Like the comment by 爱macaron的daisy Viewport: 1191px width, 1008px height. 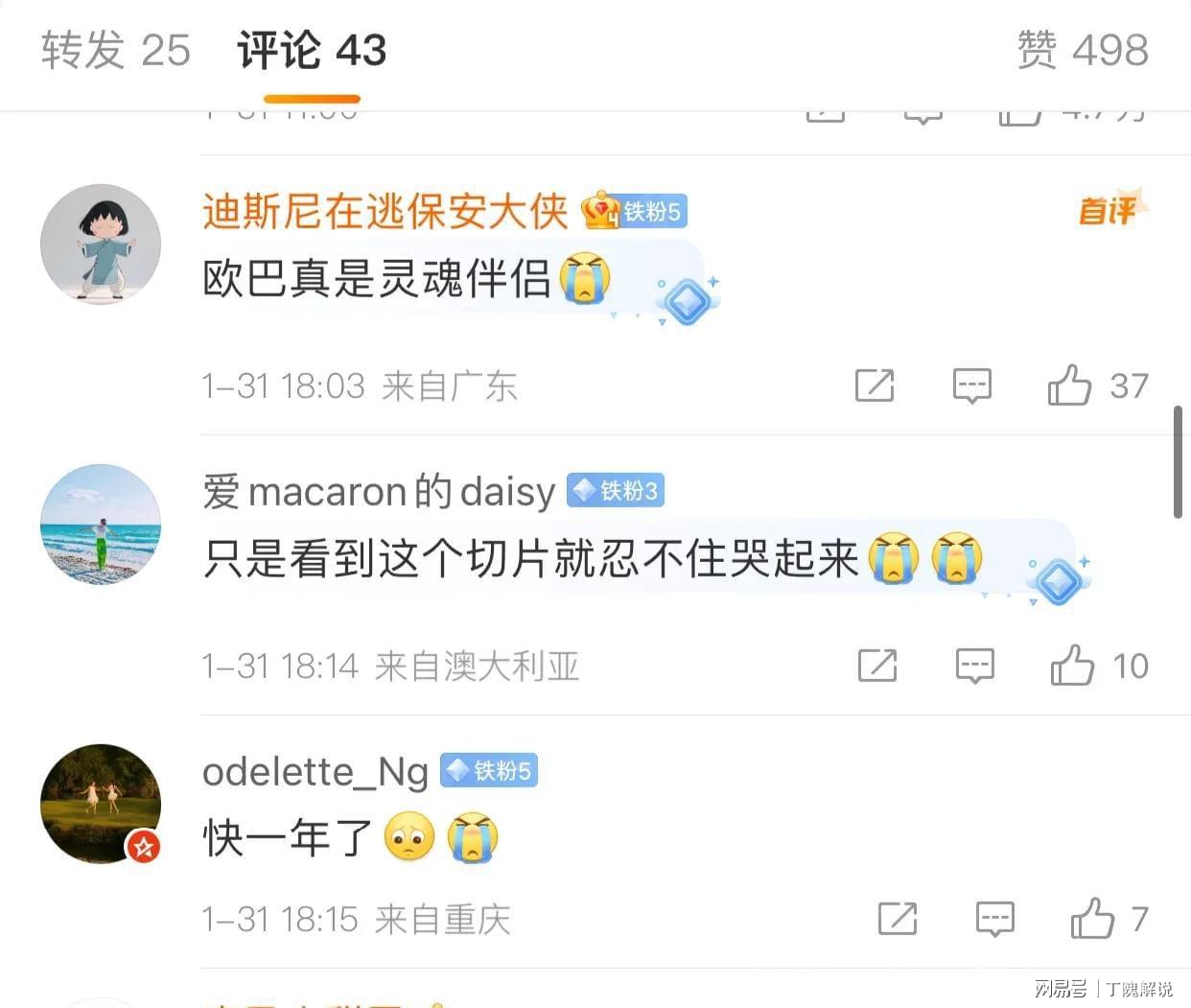tap(1072, 665)
